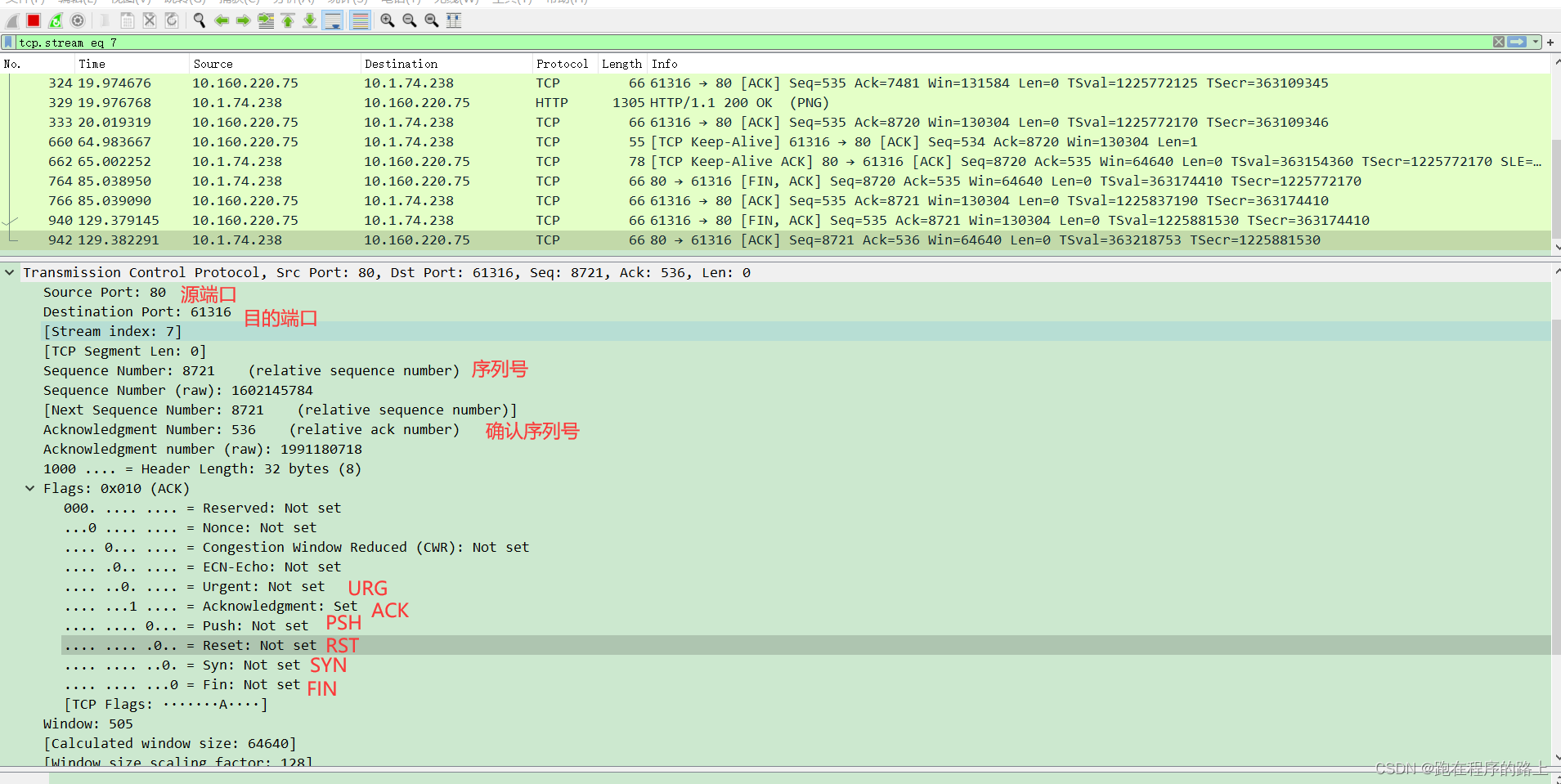Select the Window: 505 field
Screen dimensions: 1561x784
coord(88,724)
